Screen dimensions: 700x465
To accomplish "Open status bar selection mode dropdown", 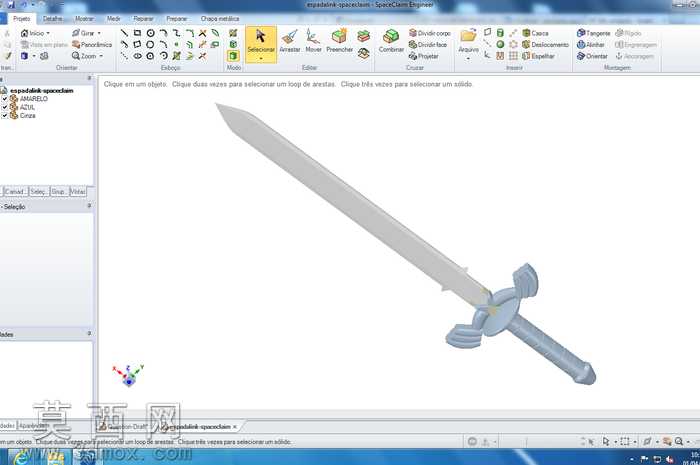I will pos(616,442).
